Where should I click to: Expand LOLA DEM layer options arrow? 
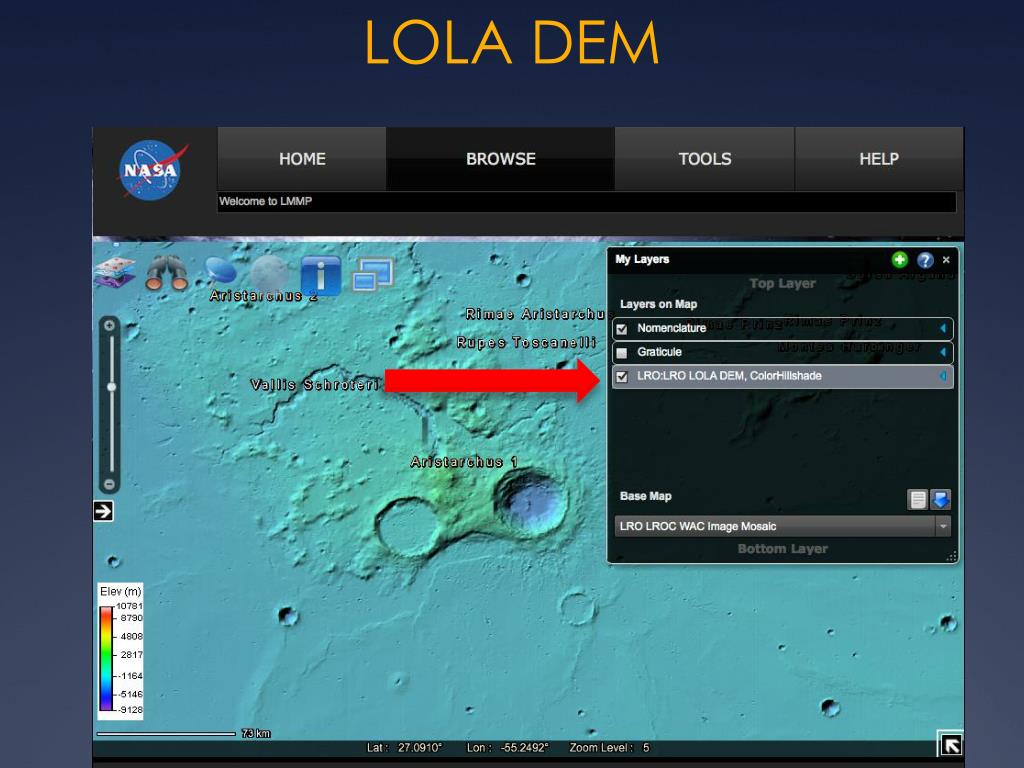[943, 376]
